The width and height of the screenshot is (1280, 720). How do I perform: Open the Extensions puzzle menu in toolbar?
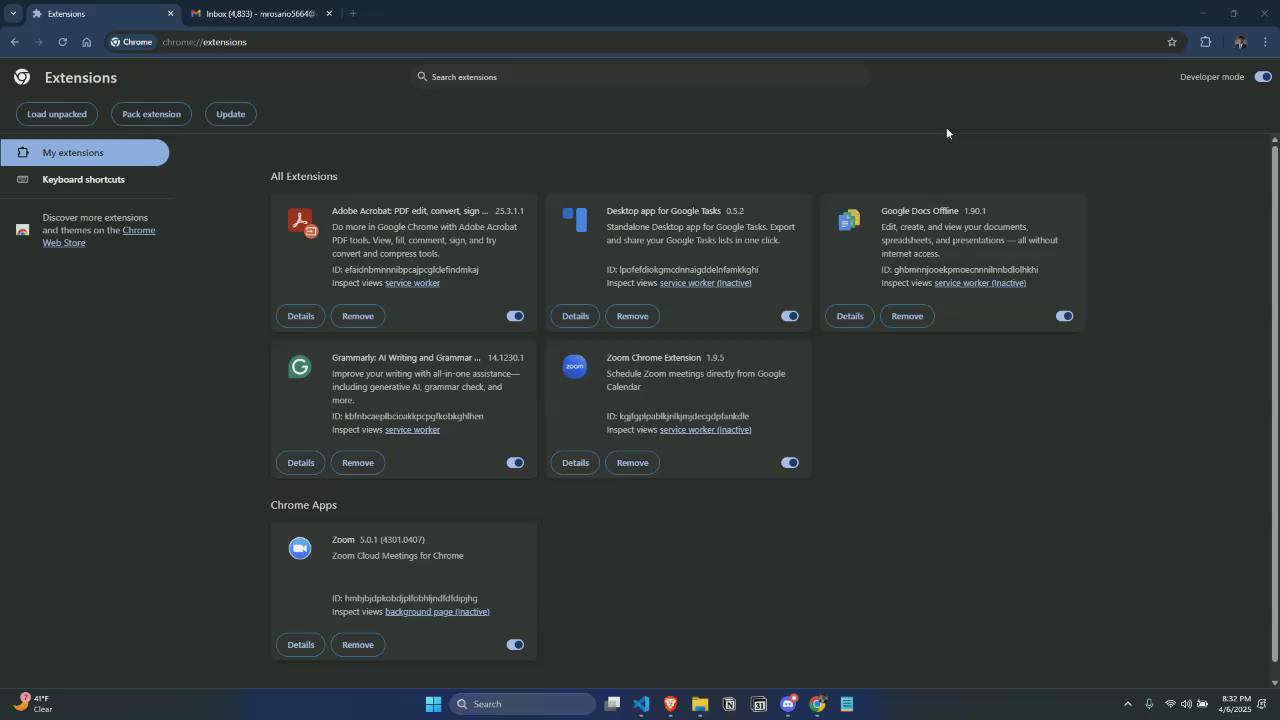(x=1205, y=42)
